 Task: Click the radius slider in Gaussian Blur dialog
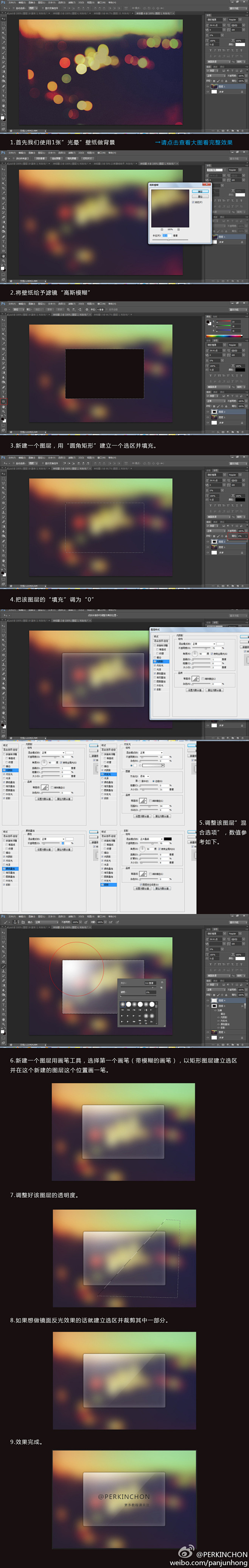pos(170,240)
